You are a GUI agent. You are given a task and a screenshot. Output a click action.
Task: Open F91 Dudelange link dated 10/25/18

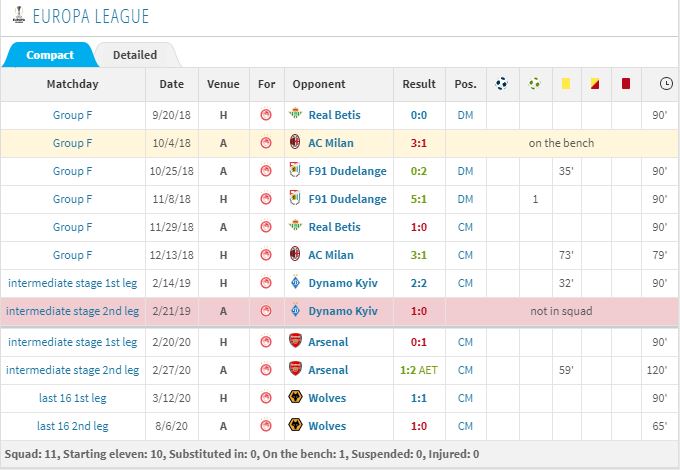tap(347, 171)
